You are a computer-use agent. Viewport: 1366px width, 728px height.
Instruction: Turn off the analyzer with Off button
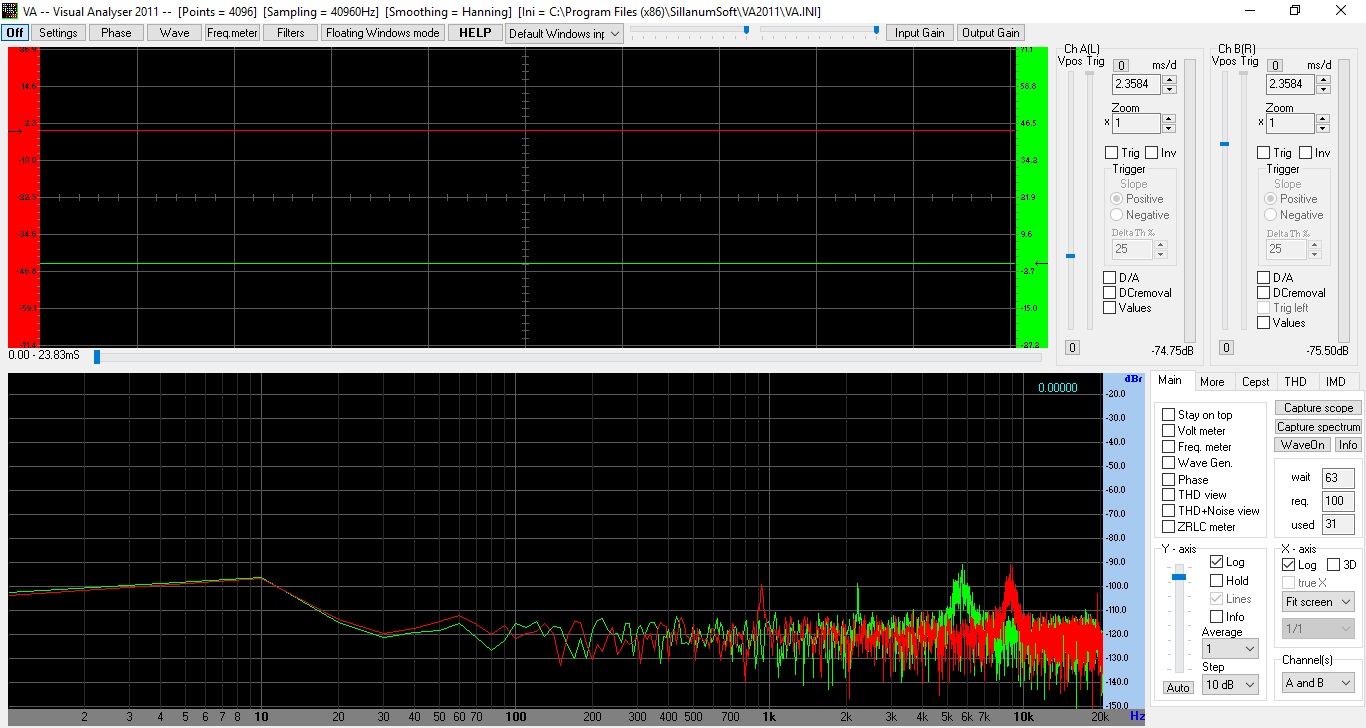pos(15,33)
